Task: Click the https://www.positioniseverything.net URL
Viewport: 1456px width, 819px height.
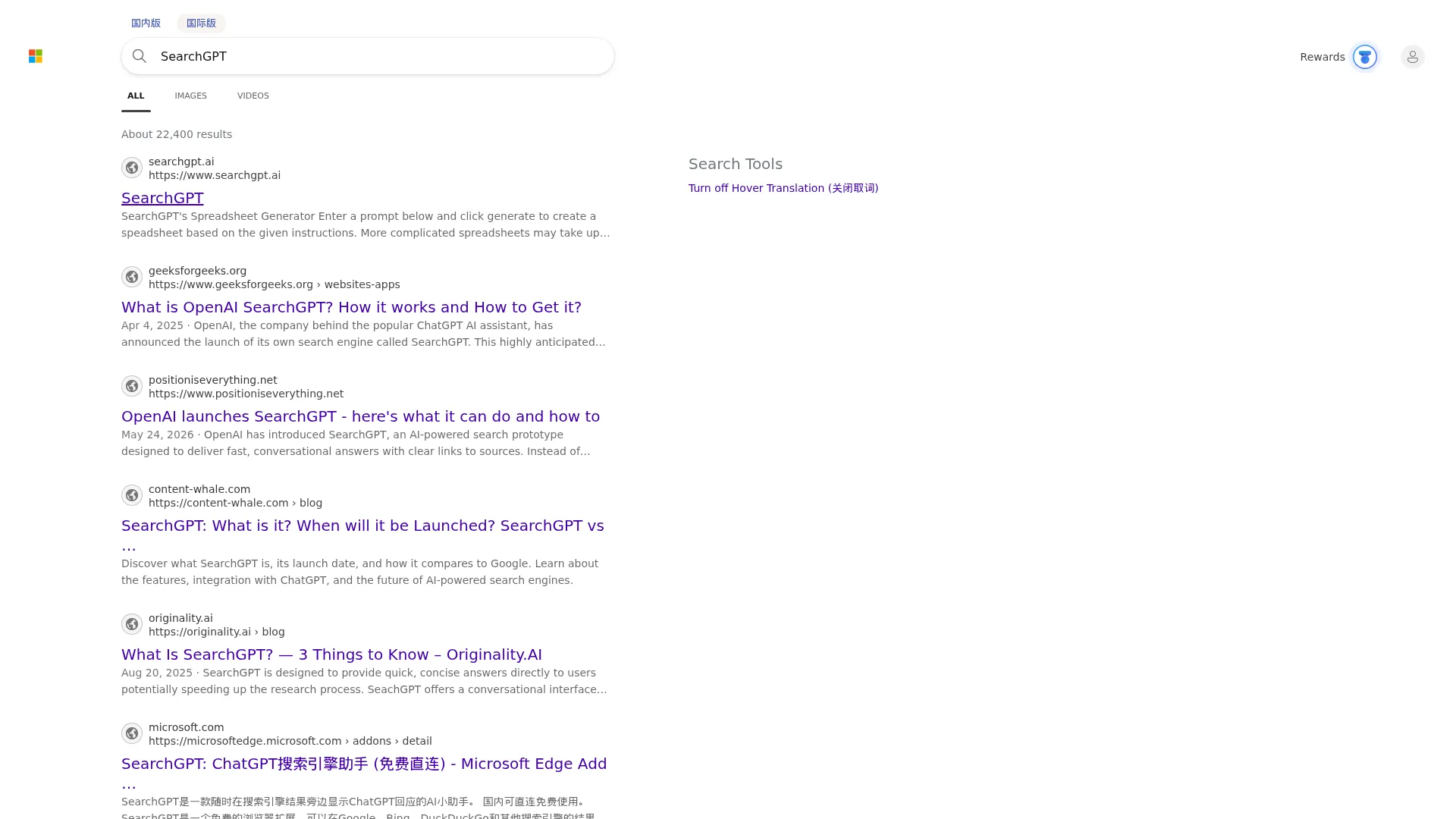Action: click(x=246, y=394)
